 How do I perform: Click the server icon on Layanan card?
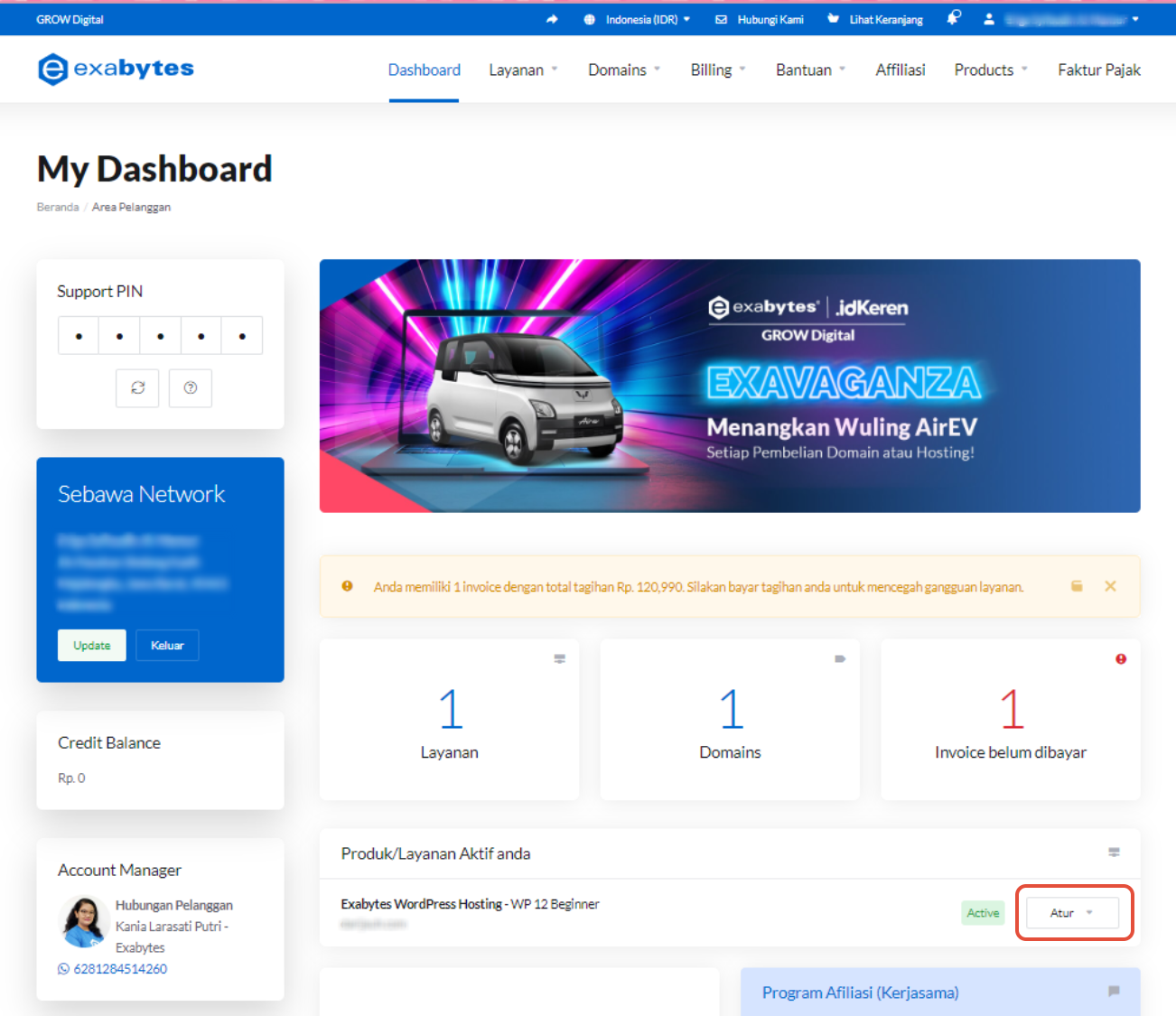coord(559,659)
